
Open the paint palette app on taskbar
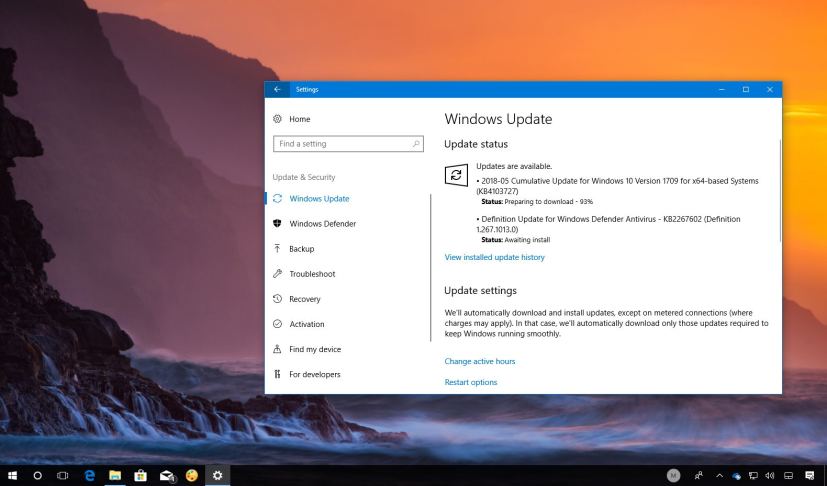point(192,475)
